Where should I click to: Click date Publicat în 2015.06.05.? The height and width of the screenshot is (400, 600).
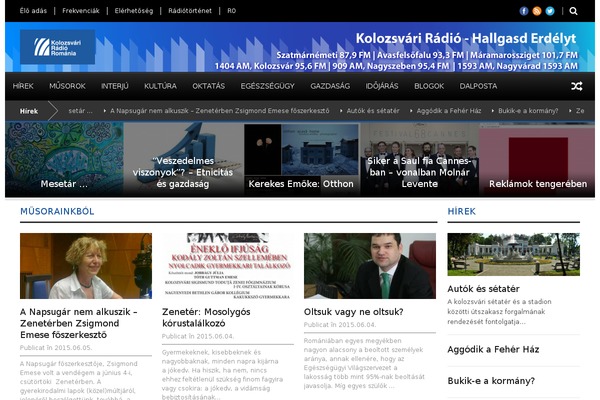[x=56, y=348]
